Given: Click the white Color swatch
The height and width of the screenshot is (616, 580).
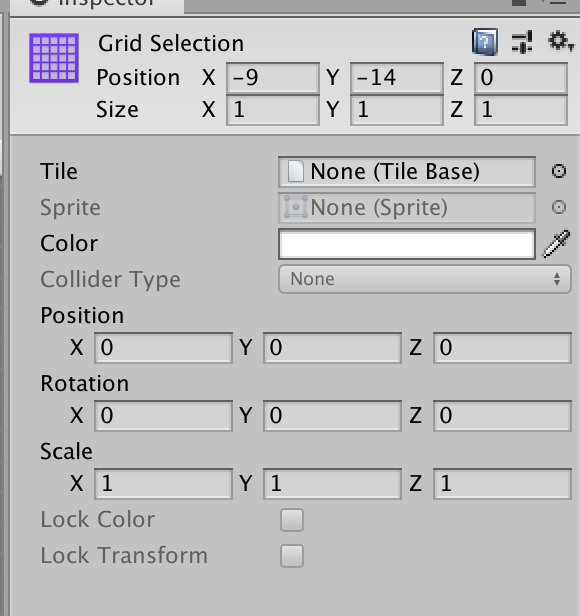Looking at the screenshot, I should (407, 244).
